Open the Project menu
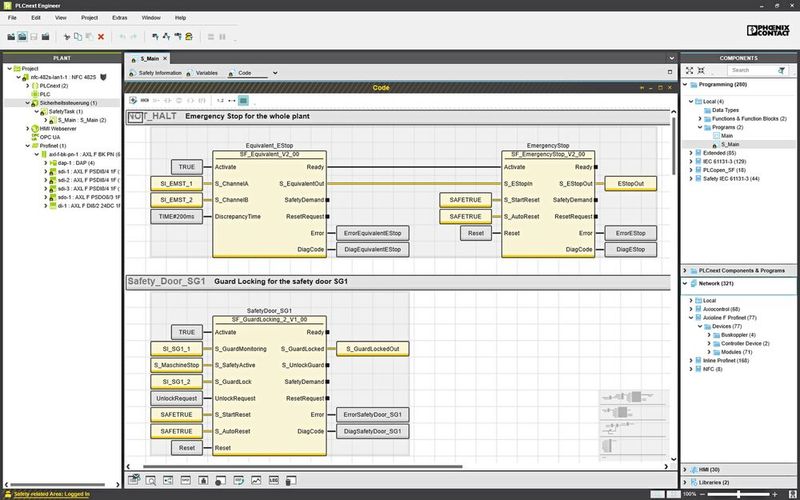Image resolution: width=800 pixels, height=500 pixels. coord(89,18)
